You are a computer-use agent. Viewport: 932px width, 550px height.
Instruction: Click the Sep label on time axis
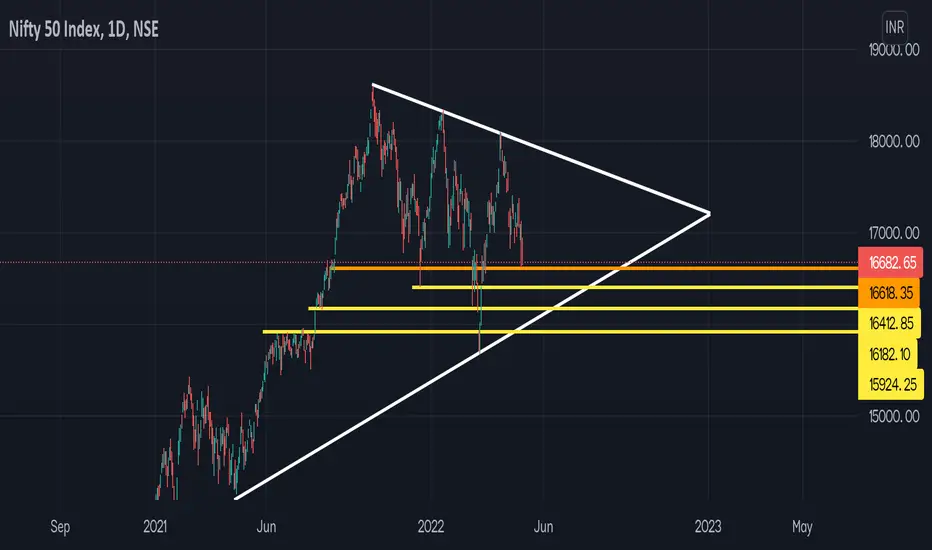pos(60,526)
